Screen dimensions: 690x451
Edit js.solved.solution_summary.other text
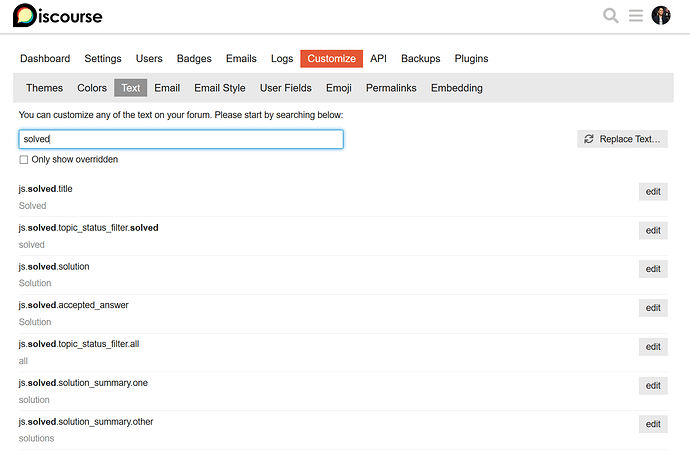[x=653, y=424]
